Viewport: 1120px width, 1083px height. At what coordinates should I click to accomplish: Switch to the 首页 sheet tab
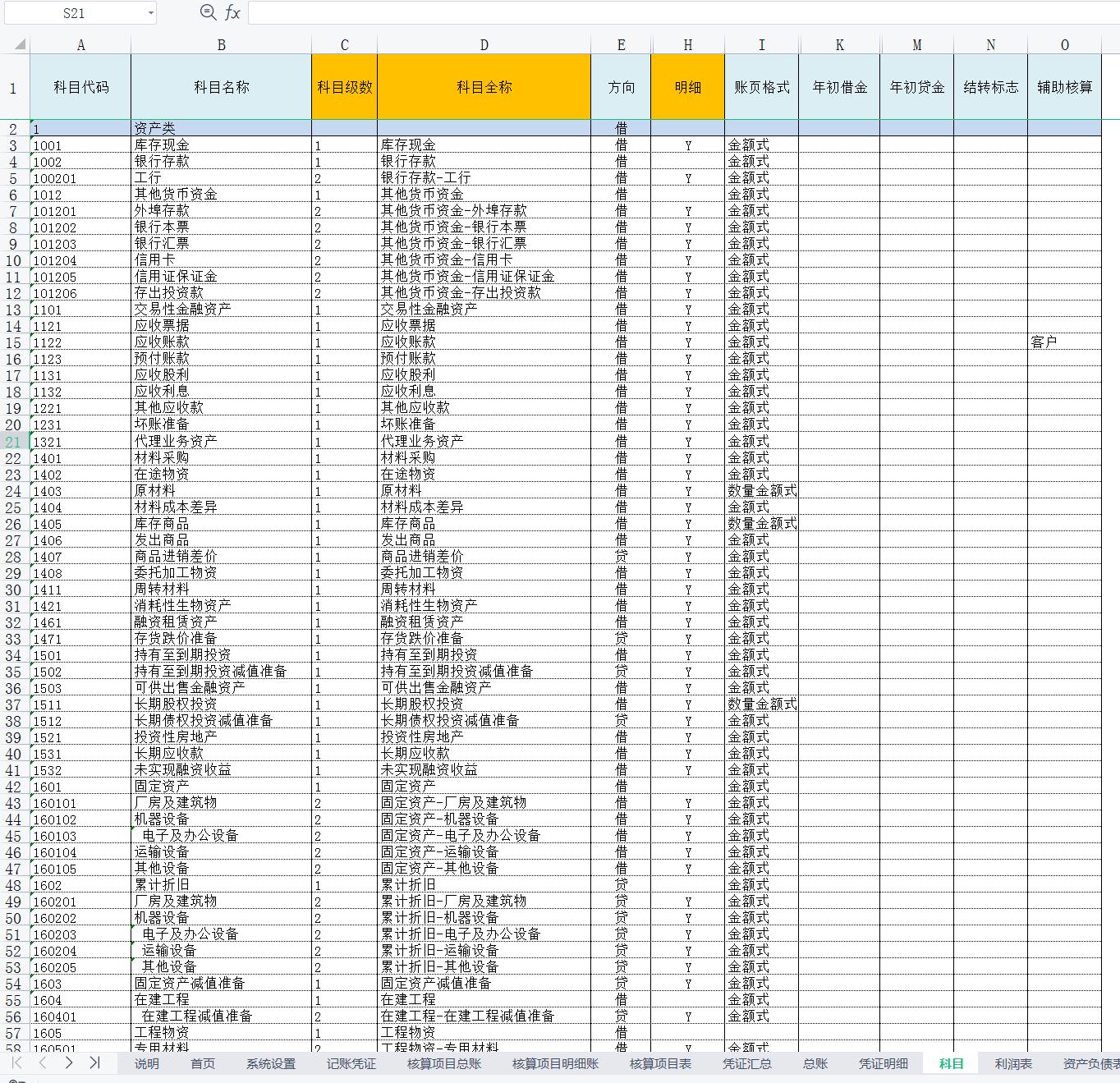click(x=203, y=1063)
